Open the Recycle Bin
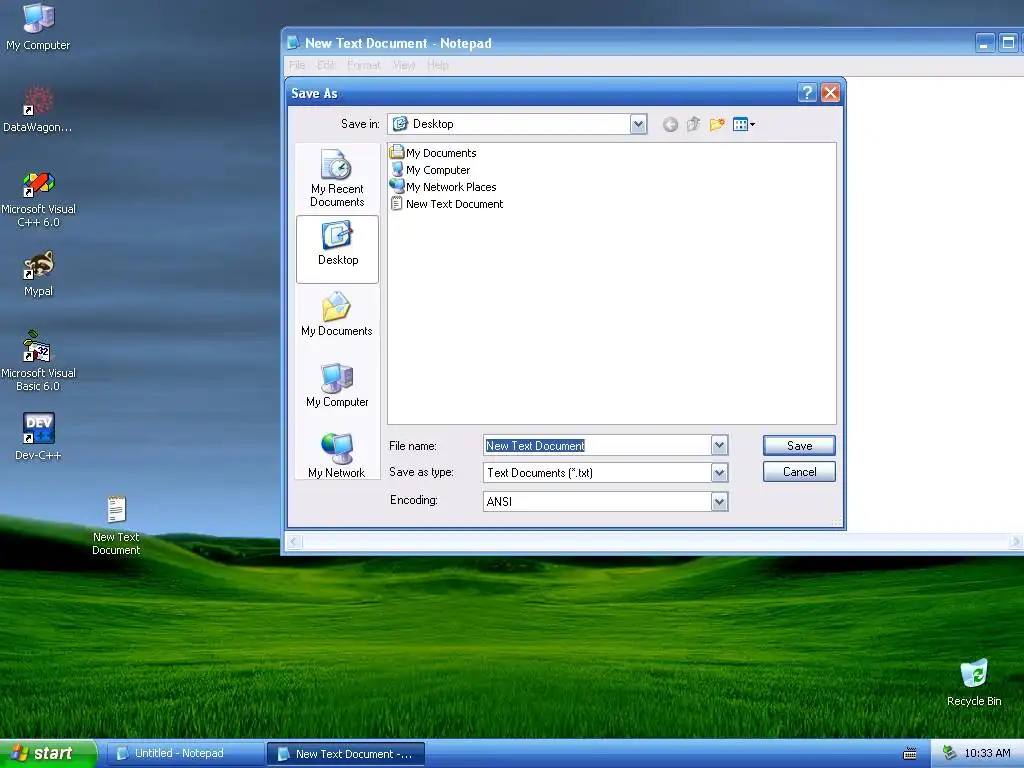 tap(974, 682)
